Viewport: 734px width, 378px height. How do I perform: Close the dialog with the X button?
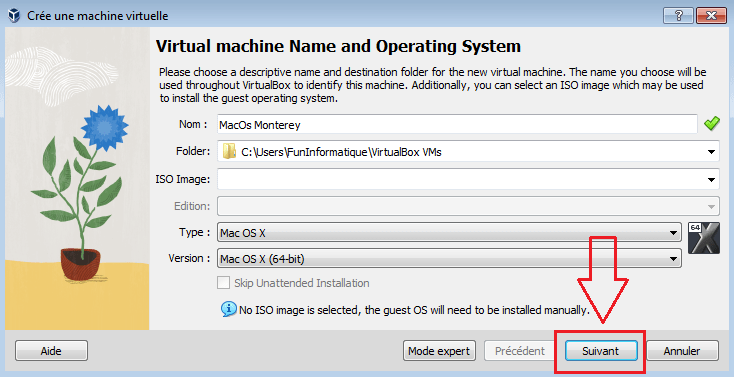click(x=711, y=15)
